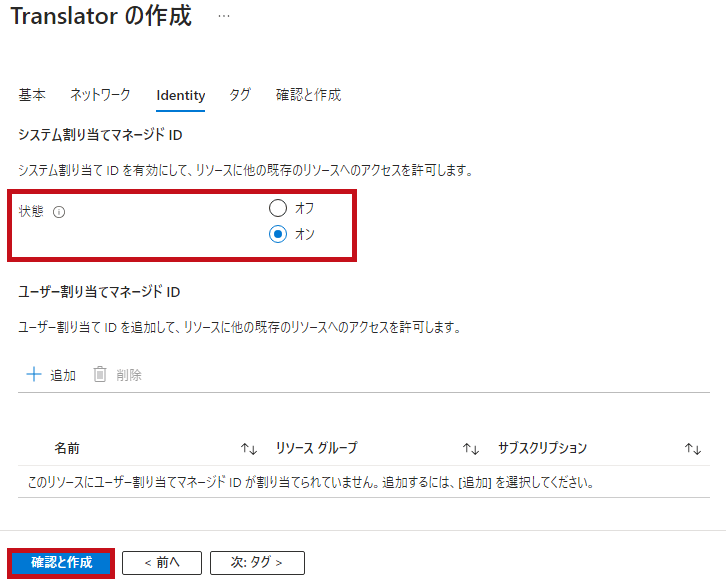Viewport: 726px width, 582px height.
Task: Click the システム割り当てマネージド ID heading
Action: pyautogui.click(x=100, y=135)
